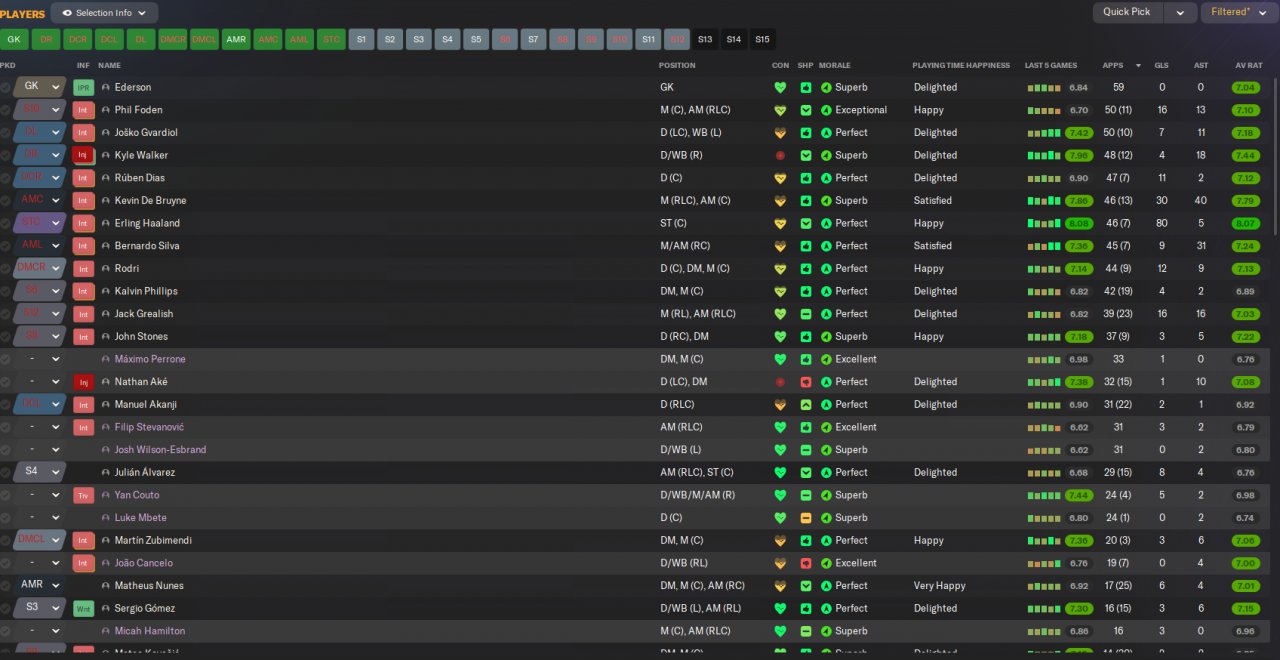Click Ederson's condition heart icon

point(780,87)
